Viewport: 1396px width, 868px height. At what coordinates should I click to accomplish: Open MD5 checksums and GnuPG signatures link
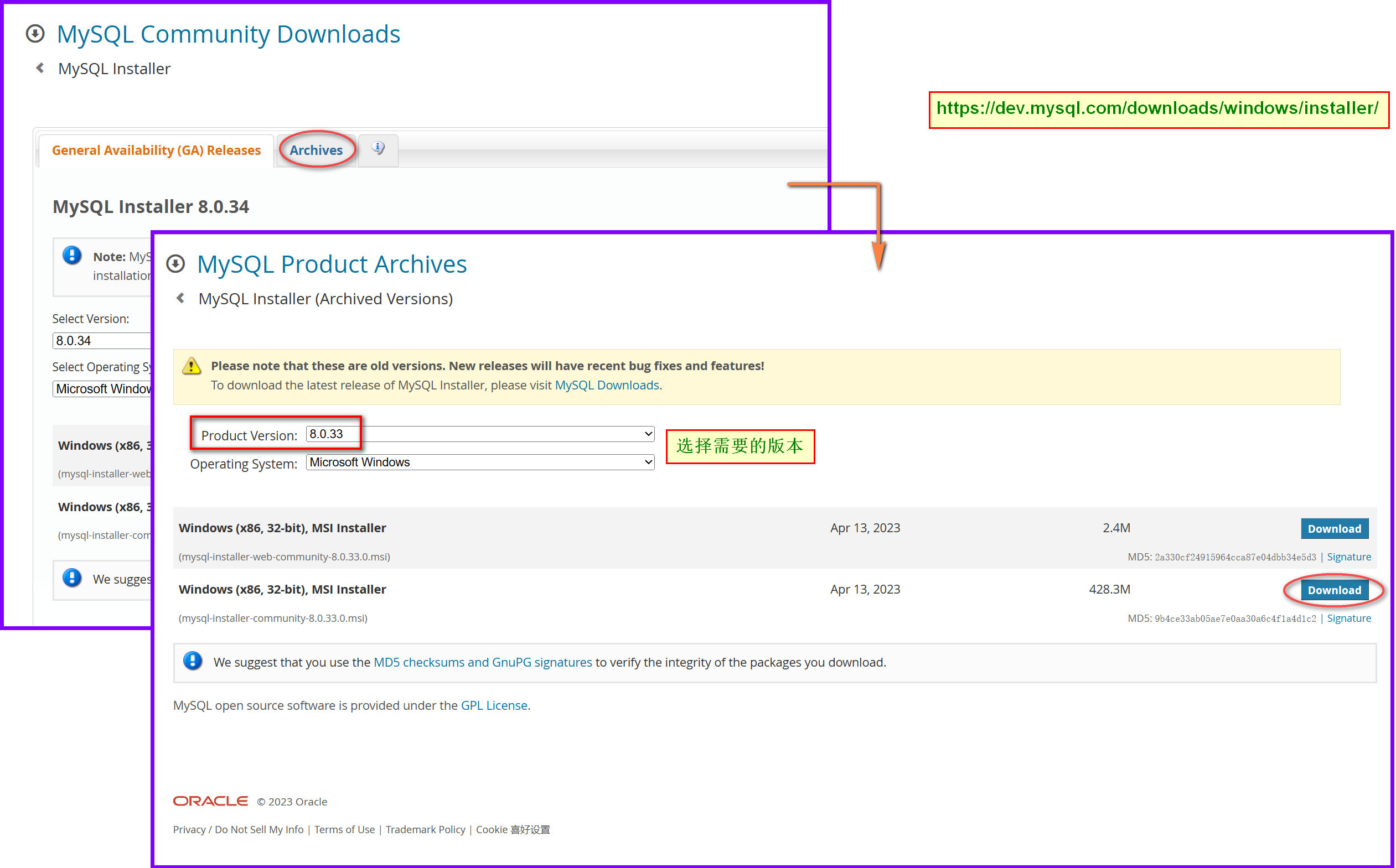[482, 663]
